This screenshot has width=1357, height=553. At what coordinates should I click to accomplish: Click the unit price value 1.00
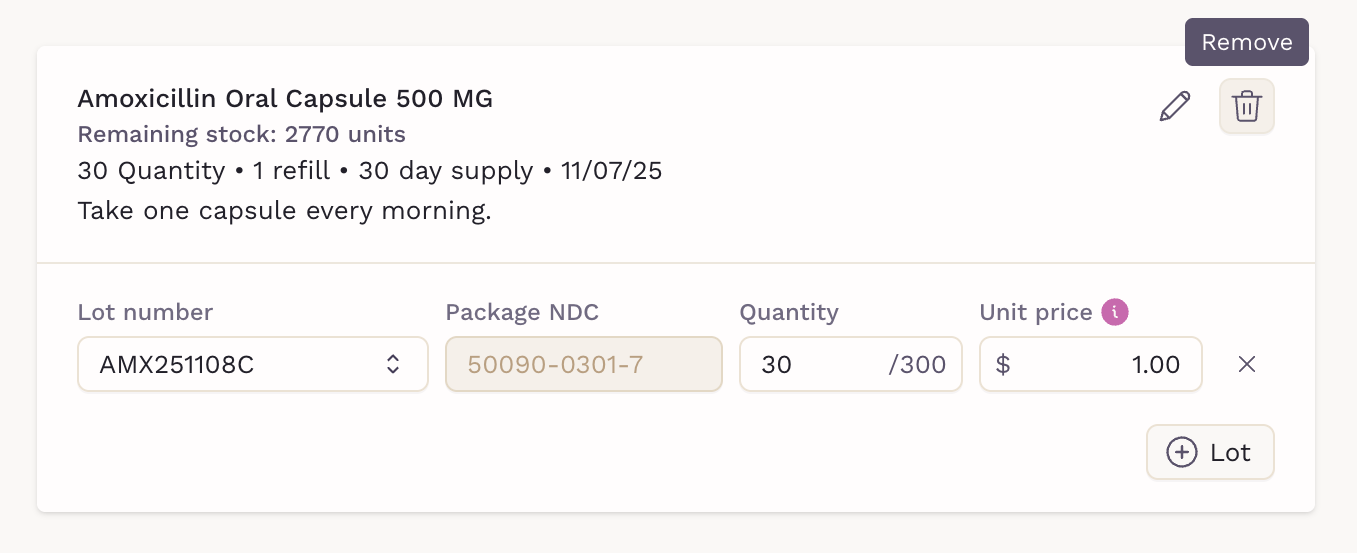pyautogui.click(x=1155, y=365)
